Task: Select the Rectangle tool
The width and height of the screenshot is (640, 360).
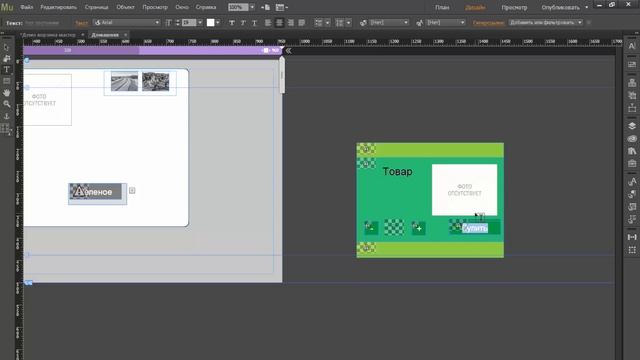Action: 7,81
